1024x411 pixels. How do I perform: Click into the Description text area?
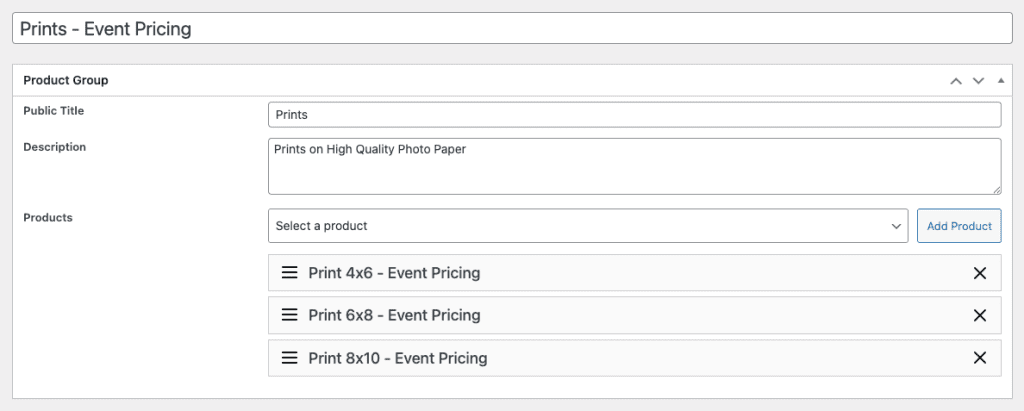pos(634,166)
